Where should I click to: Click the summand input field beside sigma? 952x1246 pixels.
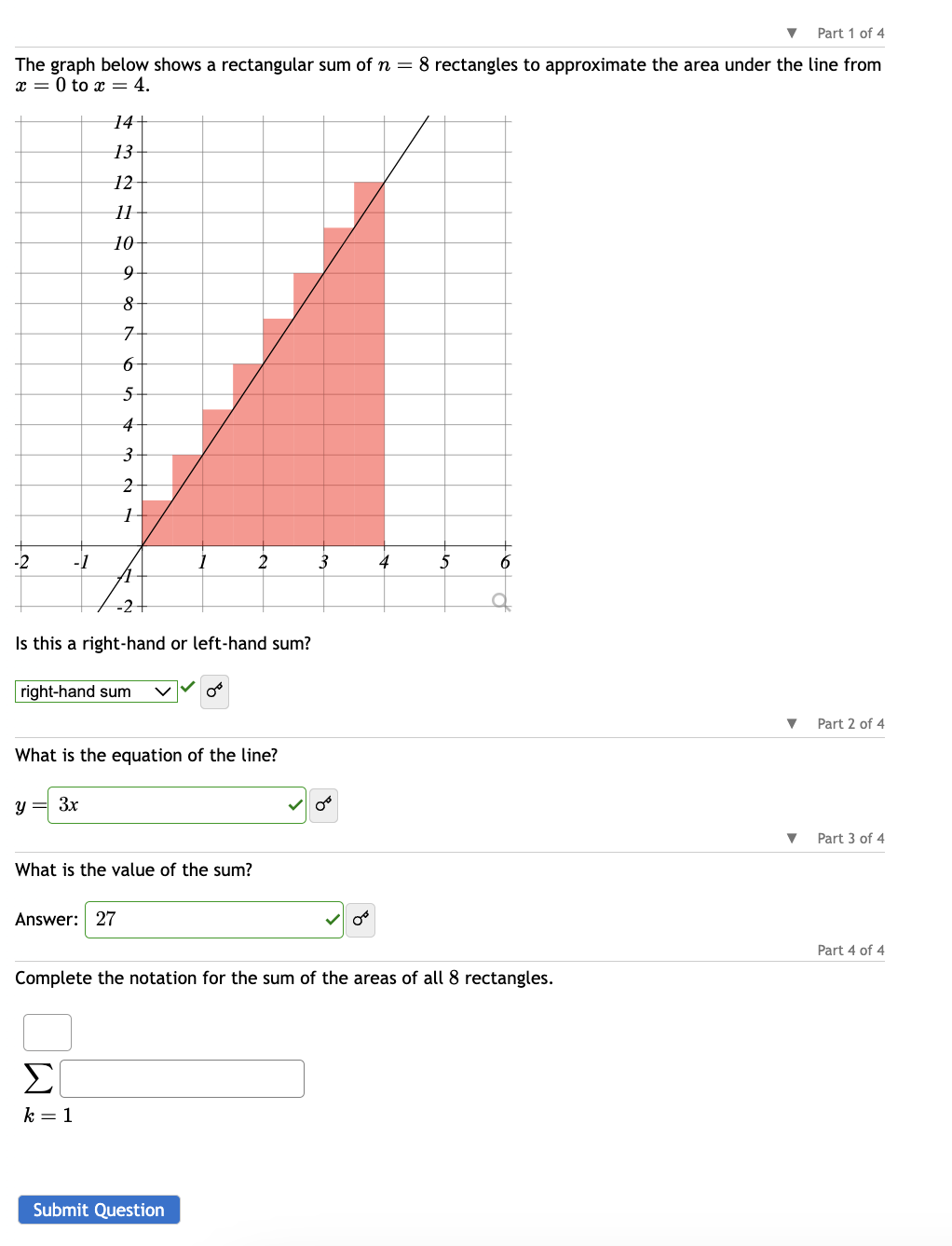pyautogui.click(x=181, y=1078)
